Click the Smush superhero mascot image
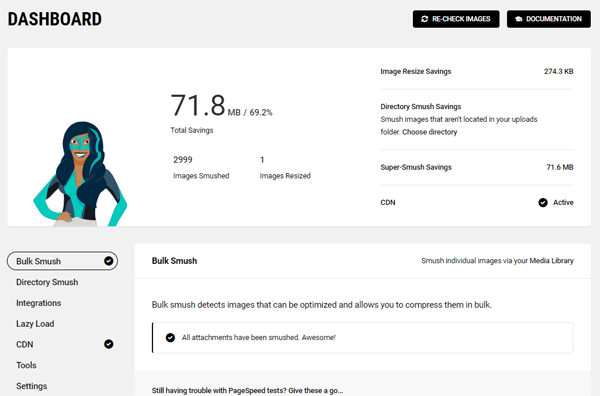The width and height of the screenshot is (600, 396). click(x=80, y=174)
